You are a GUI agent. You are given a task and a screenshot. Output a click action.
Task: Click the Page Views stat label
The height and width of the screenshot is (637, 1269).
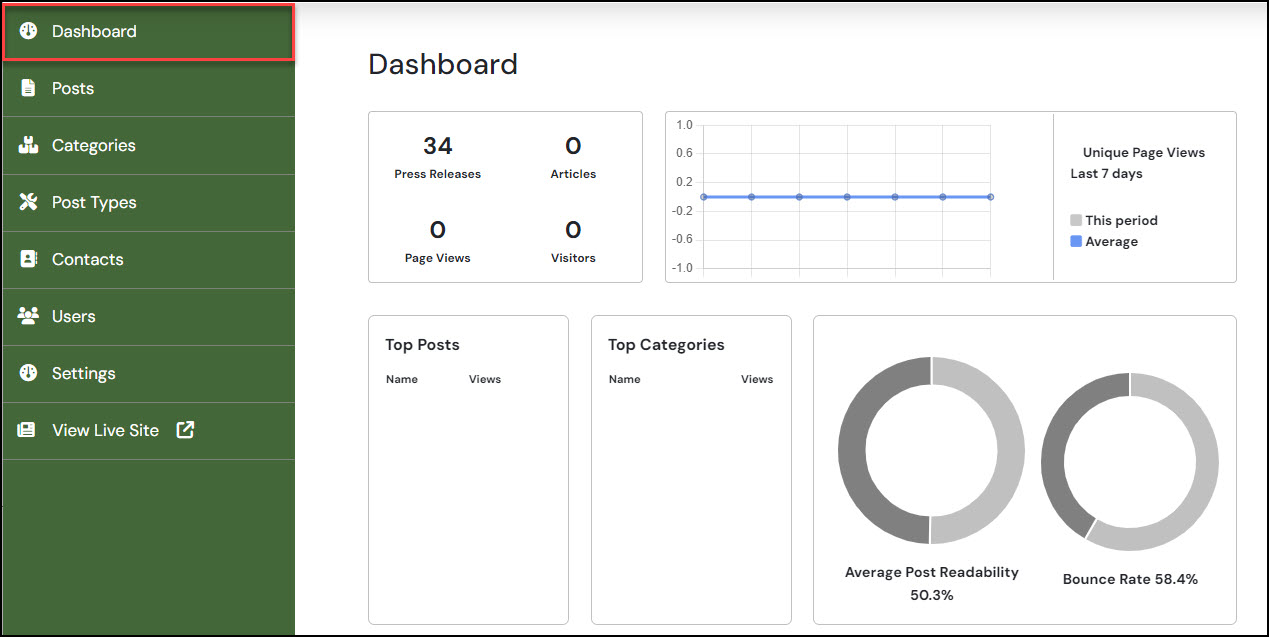pos(437,258)
